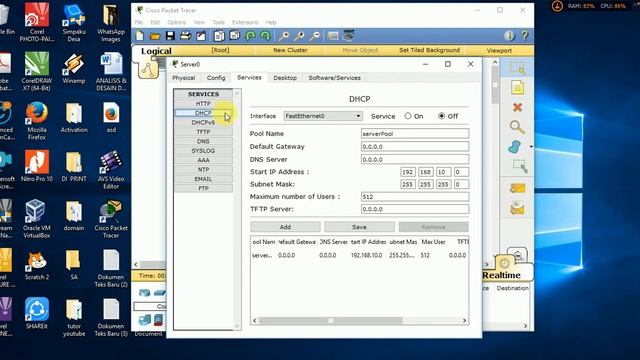Select NTP in the services list
The image size is (640, 360).
(x=203, y=169)
